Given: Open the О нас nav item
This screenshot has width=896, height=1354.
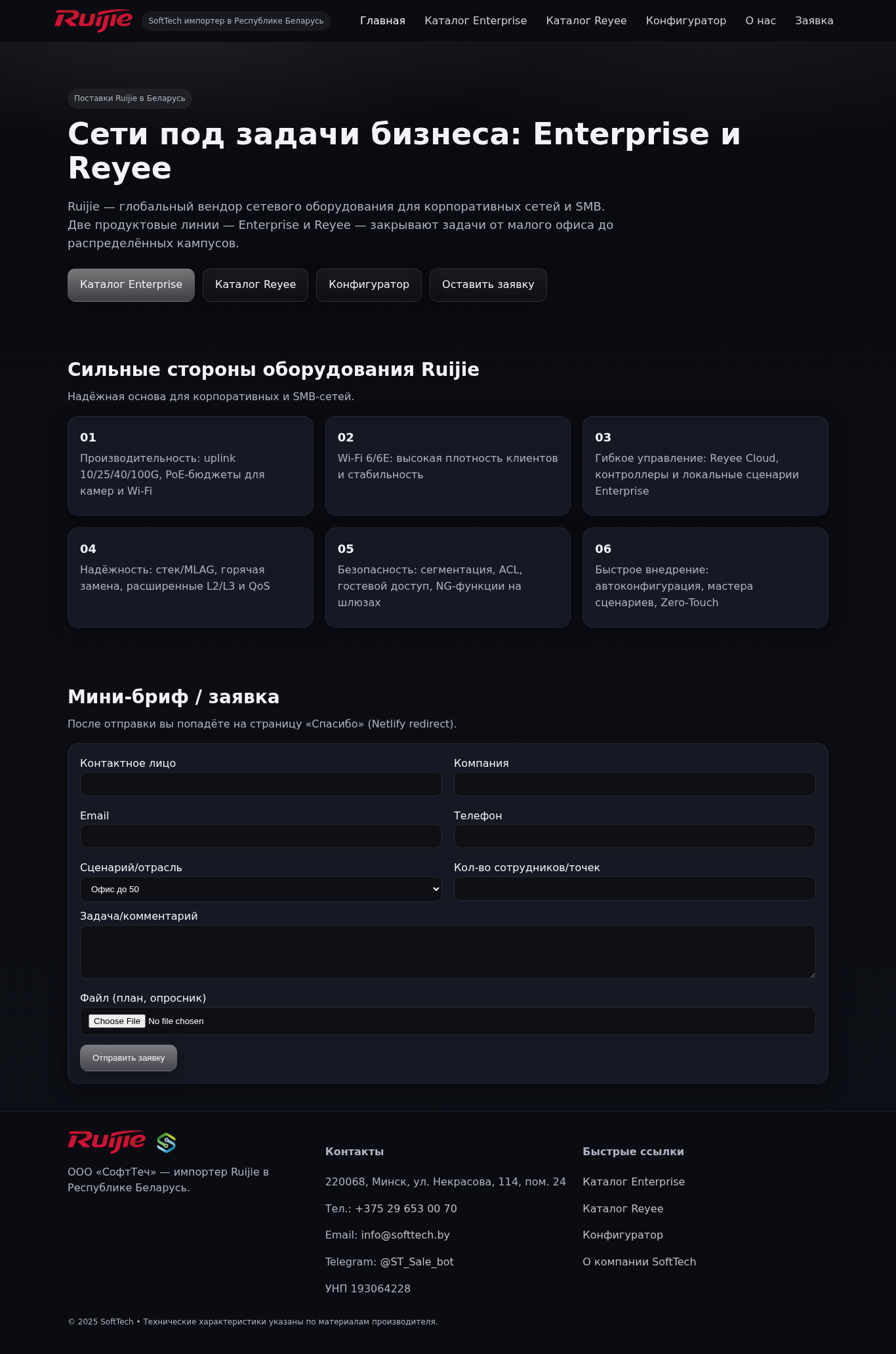Looking at the screenshot, I should click(761, 21).
